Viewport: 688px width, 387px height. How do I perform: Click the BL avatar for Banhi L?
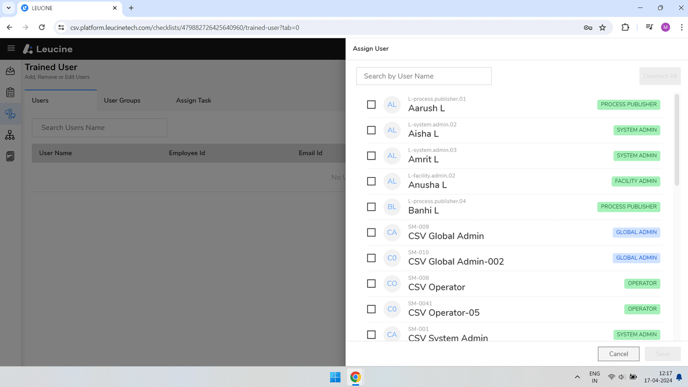(392, 207)
